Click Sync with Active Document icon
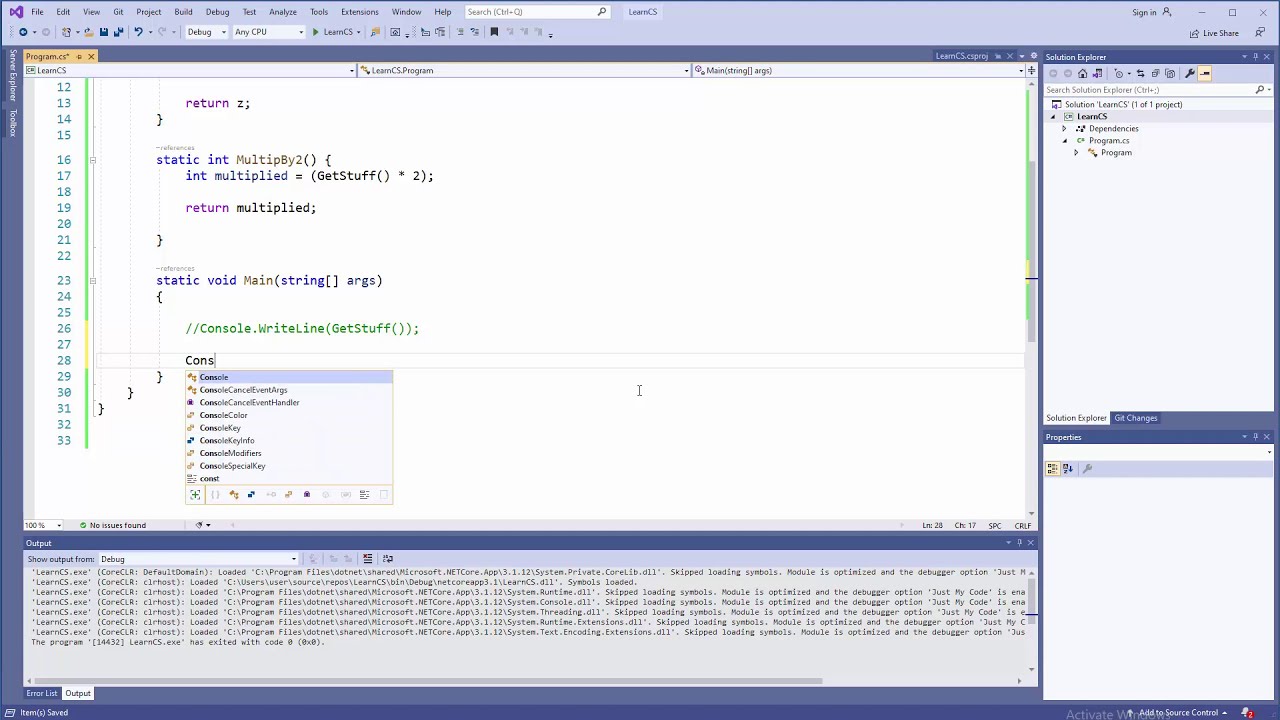Image resolution: width=1280 pixels, height=720 pixels. [x=1141, y=73]
